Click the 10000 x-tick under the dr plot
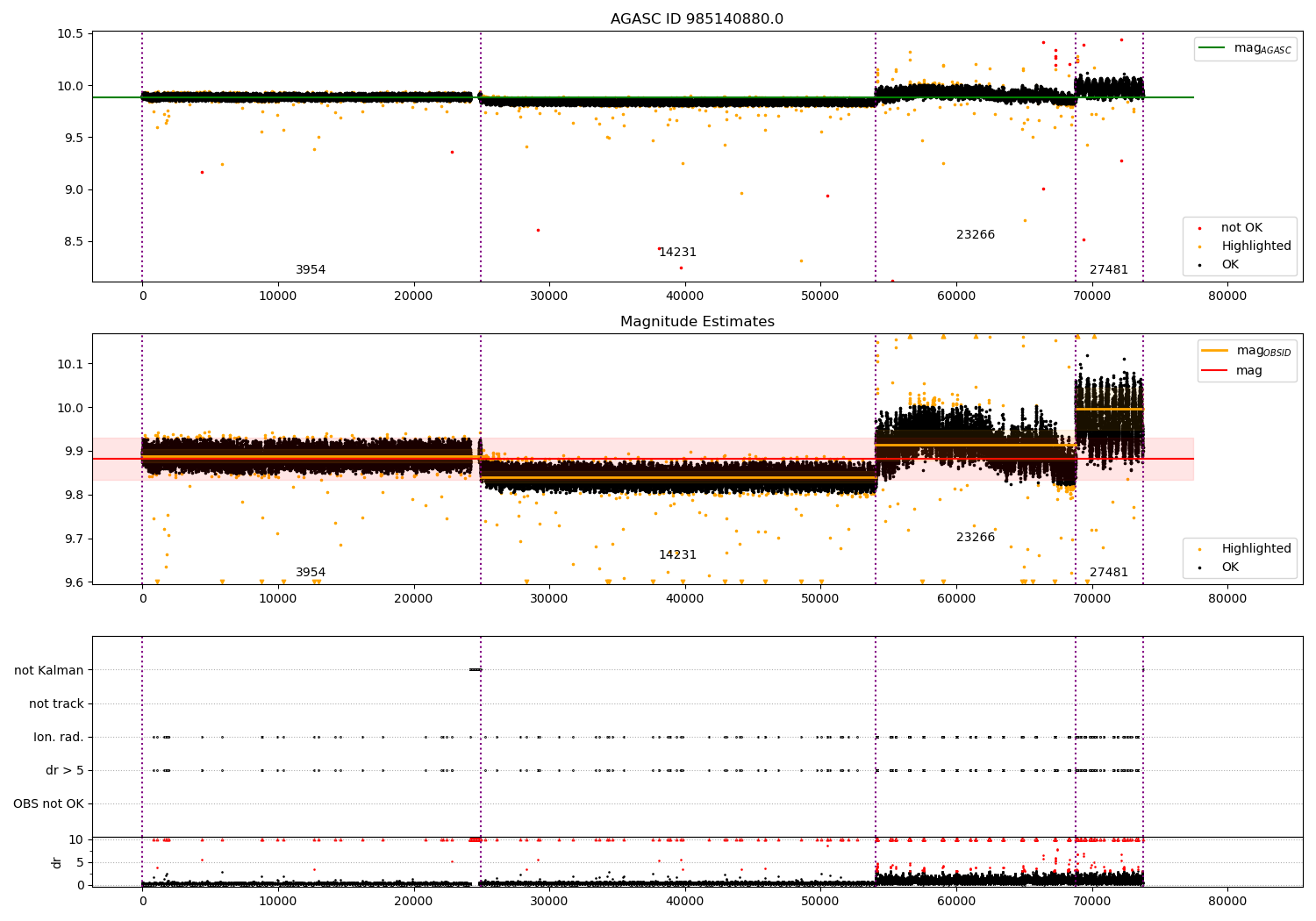Viewport: 1316px width, 921px height. (278, 901)
